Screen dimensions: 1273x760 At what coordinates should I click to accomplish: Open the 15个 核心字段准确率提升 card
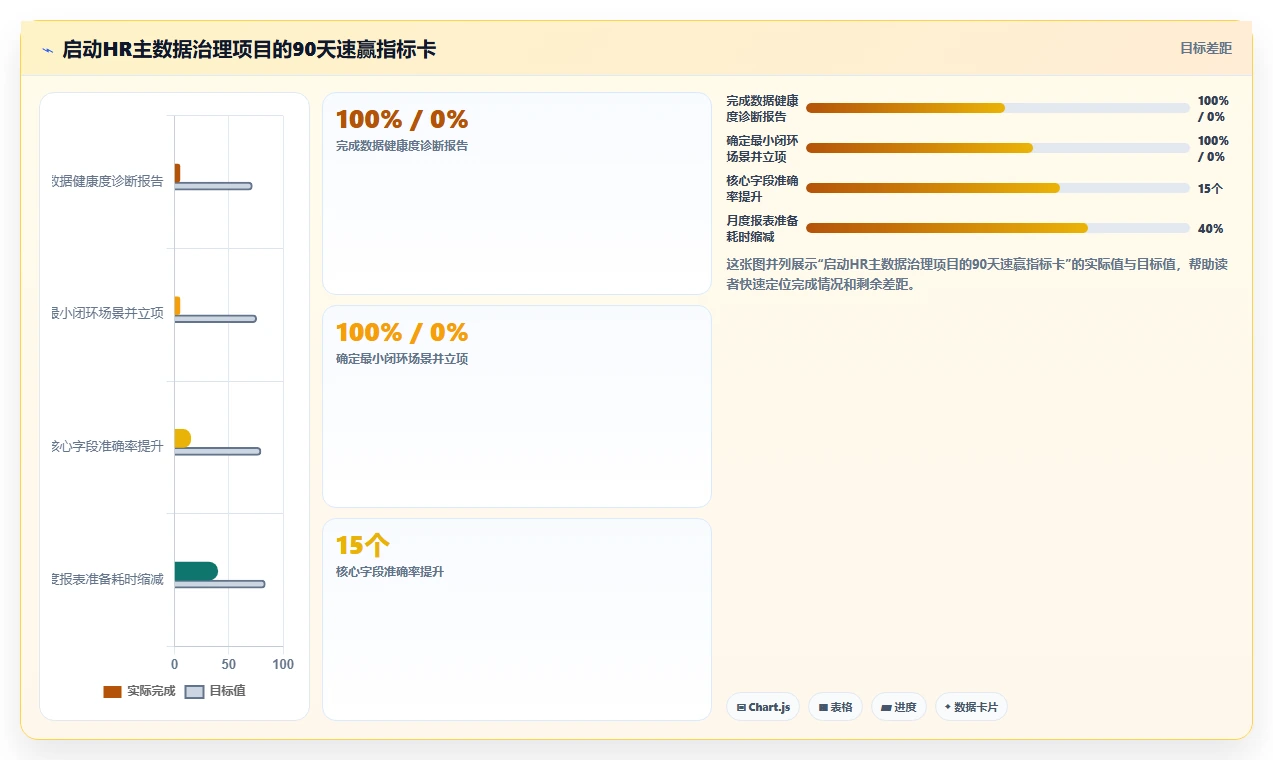click(516, 619)
